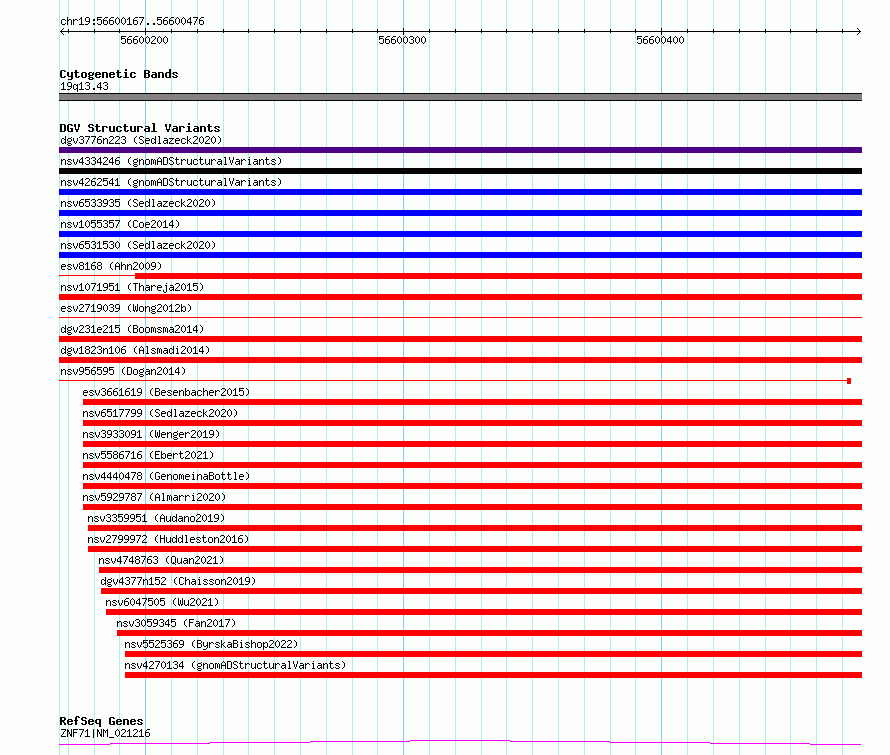Open nsv4334246 (gnomADStructuralVariants) label
890x755 pixels.
click(171, 161)
